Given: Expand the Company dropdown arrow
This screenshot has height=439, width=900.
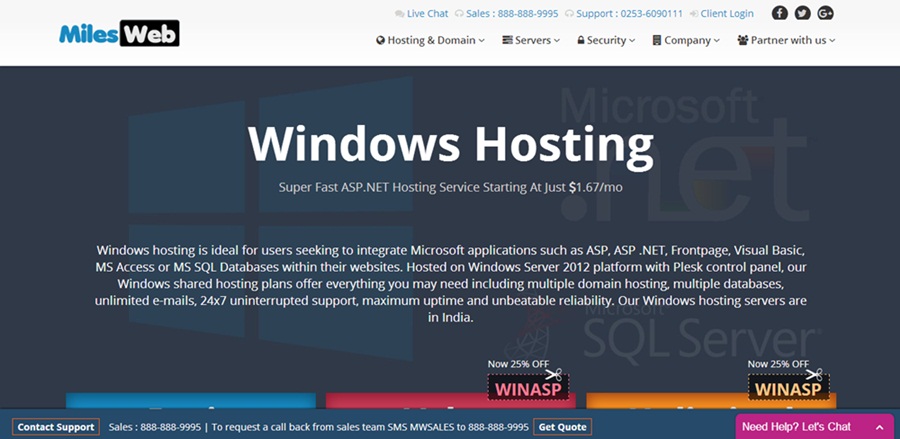Looking at the screenshot, I should 716,41.
